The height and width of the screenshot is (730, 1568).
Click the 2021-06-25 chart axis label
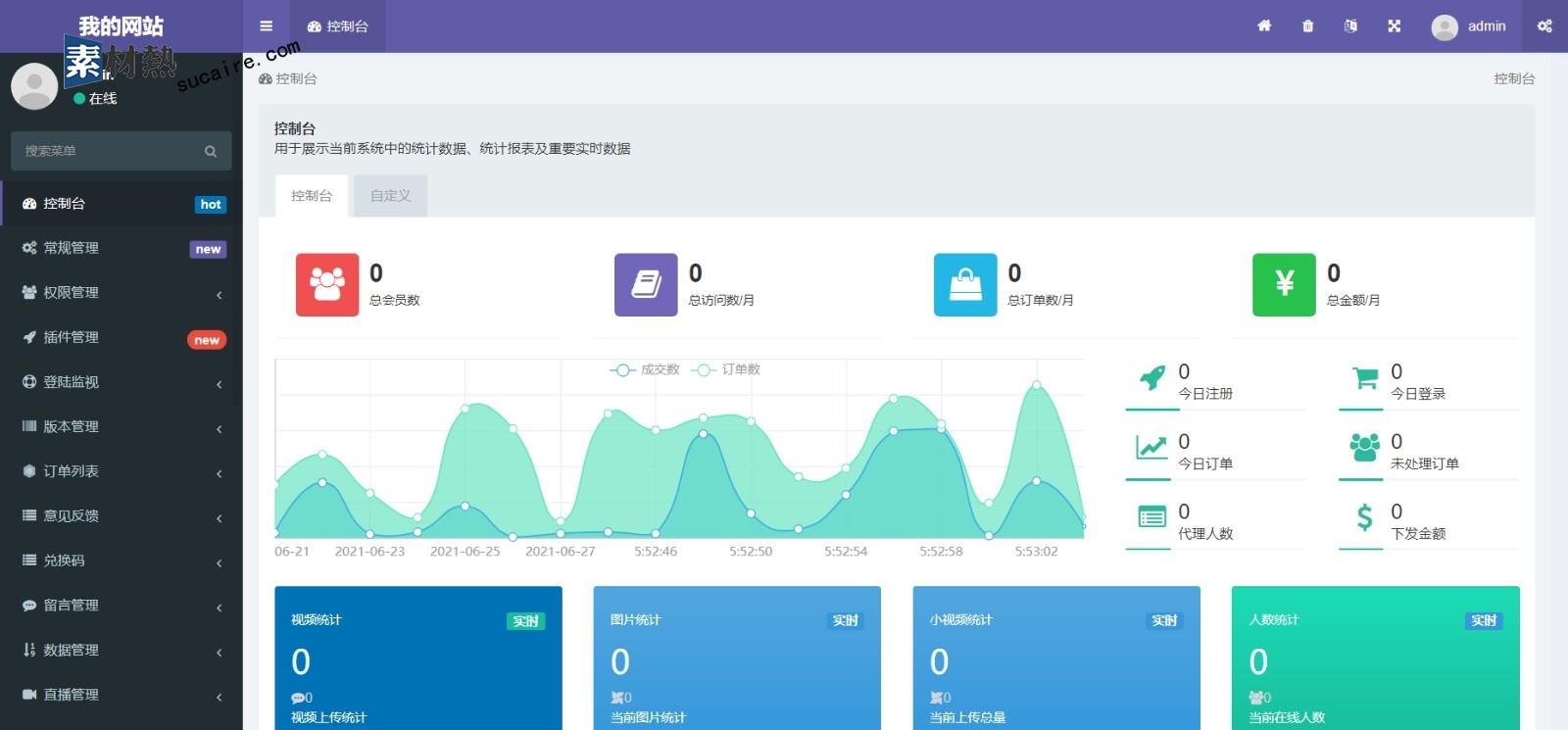tap(465, 552)
